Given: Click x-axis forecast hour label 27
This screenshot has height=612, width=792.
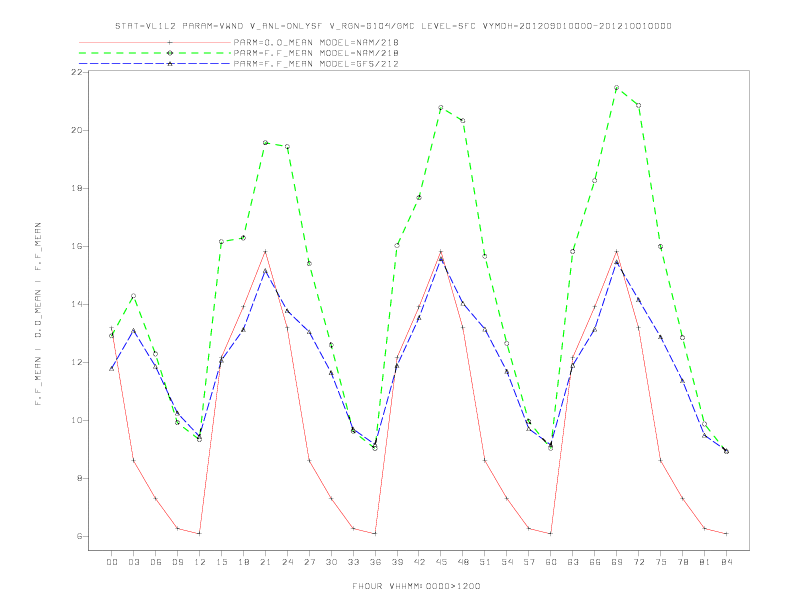Looking at the screenshot, I should pyautogui.click(x=309, y=562).
